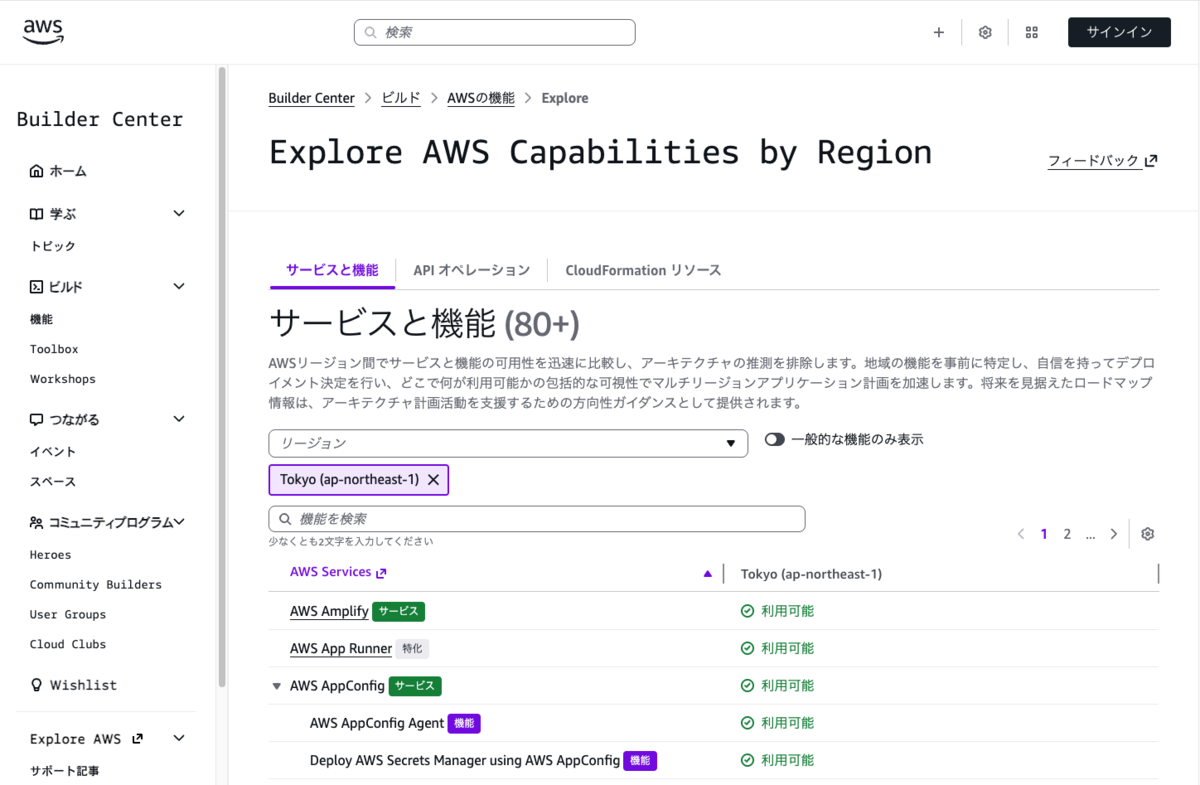This screenshot has width=1200, height=785.
Task: Open Workshops in the sidebar
Action: point(63,379)
